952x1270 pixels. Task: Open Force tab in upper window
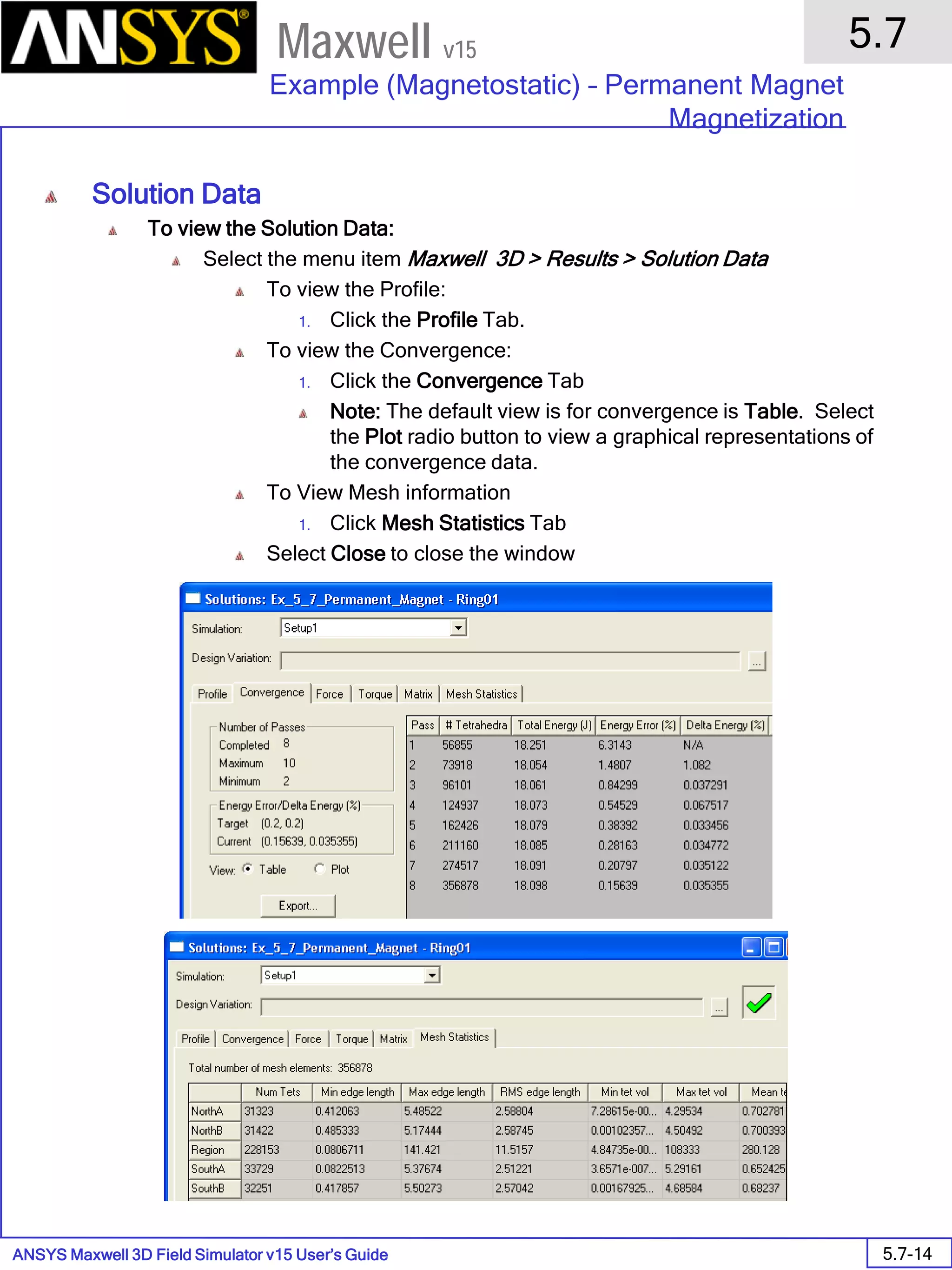[x=330, y=694]
